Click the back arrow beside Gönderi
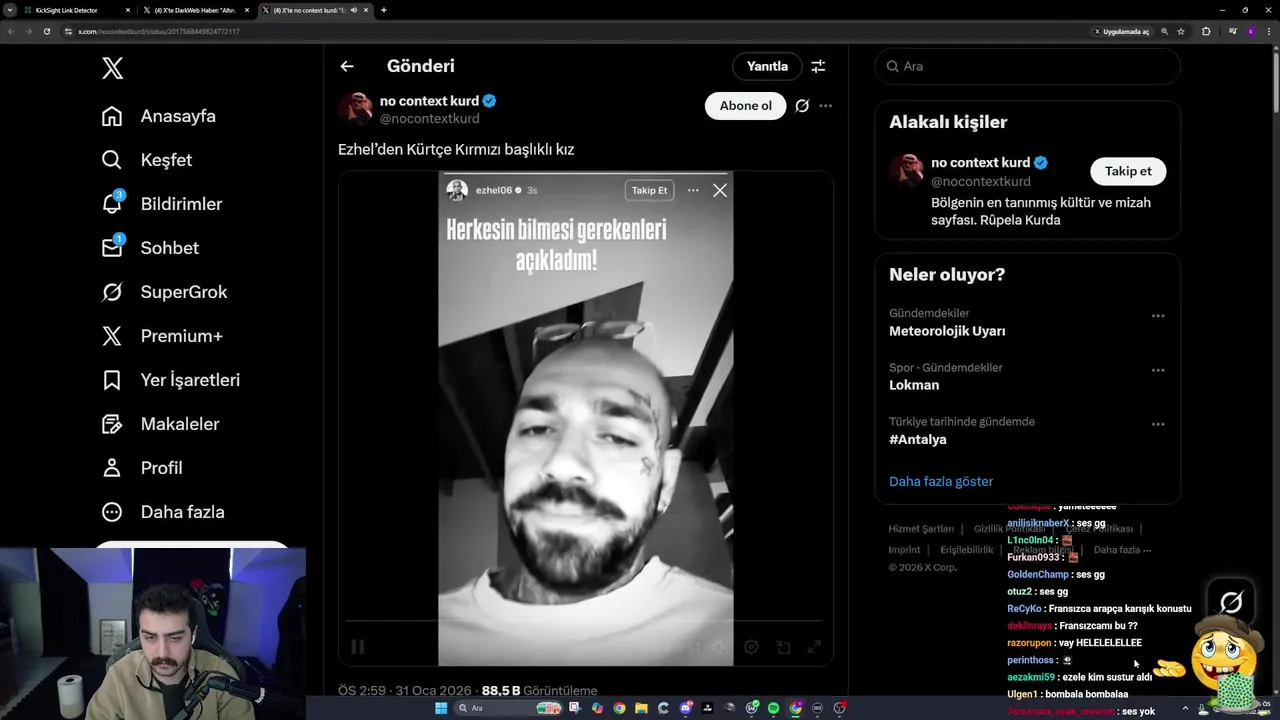 click(x=347, y=66)
